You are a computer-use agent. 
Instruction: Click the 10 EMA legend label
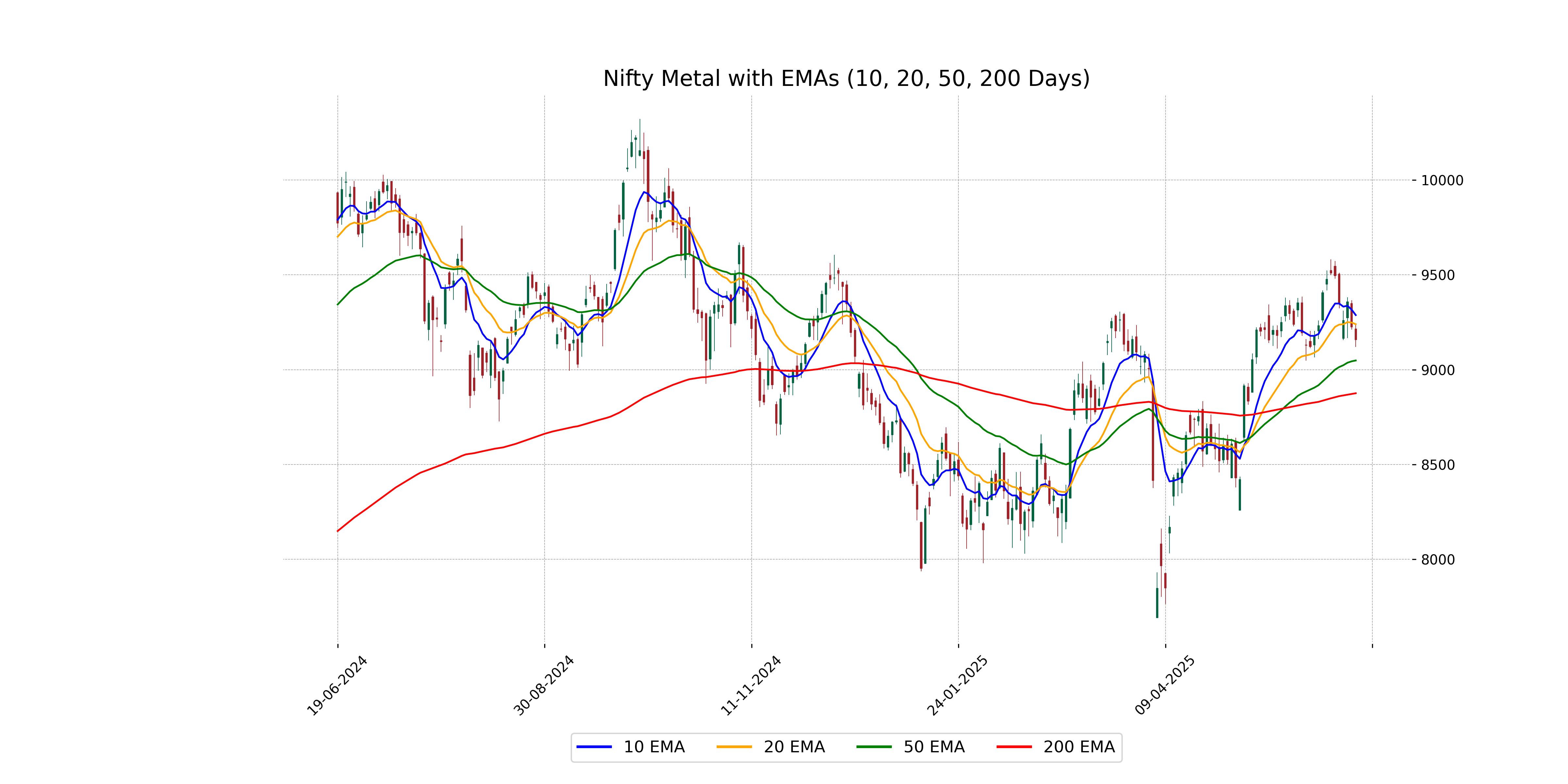(x=654, y=747)
